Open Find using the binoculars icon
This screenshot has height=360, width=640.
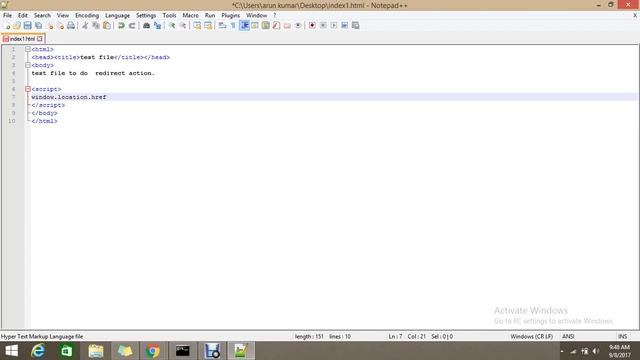(146, 26)
